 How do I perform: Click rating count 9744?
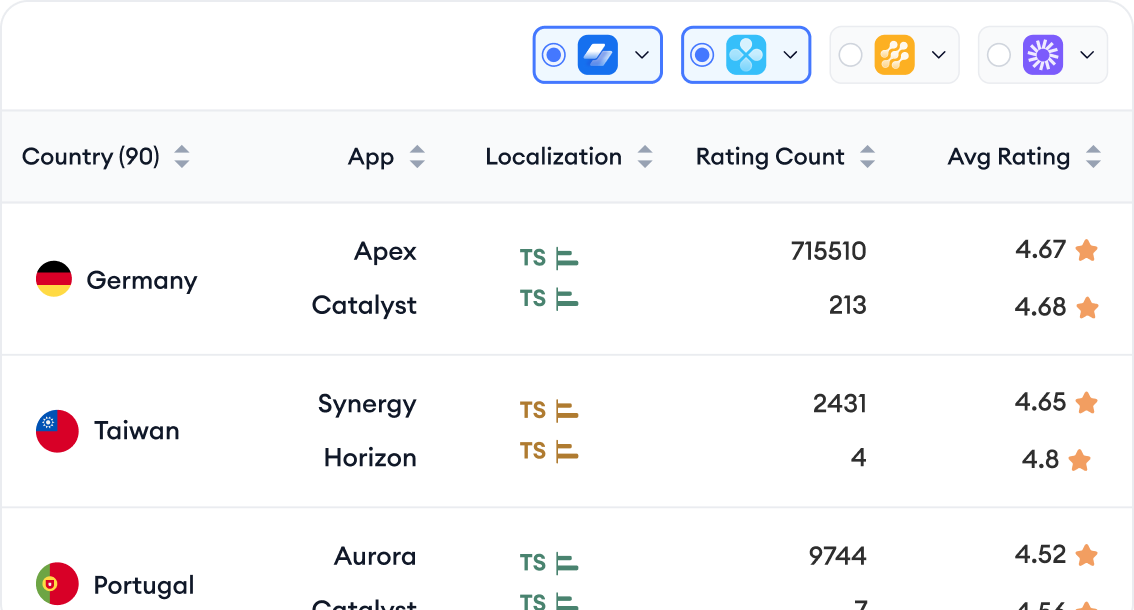[x=837, y=556]
